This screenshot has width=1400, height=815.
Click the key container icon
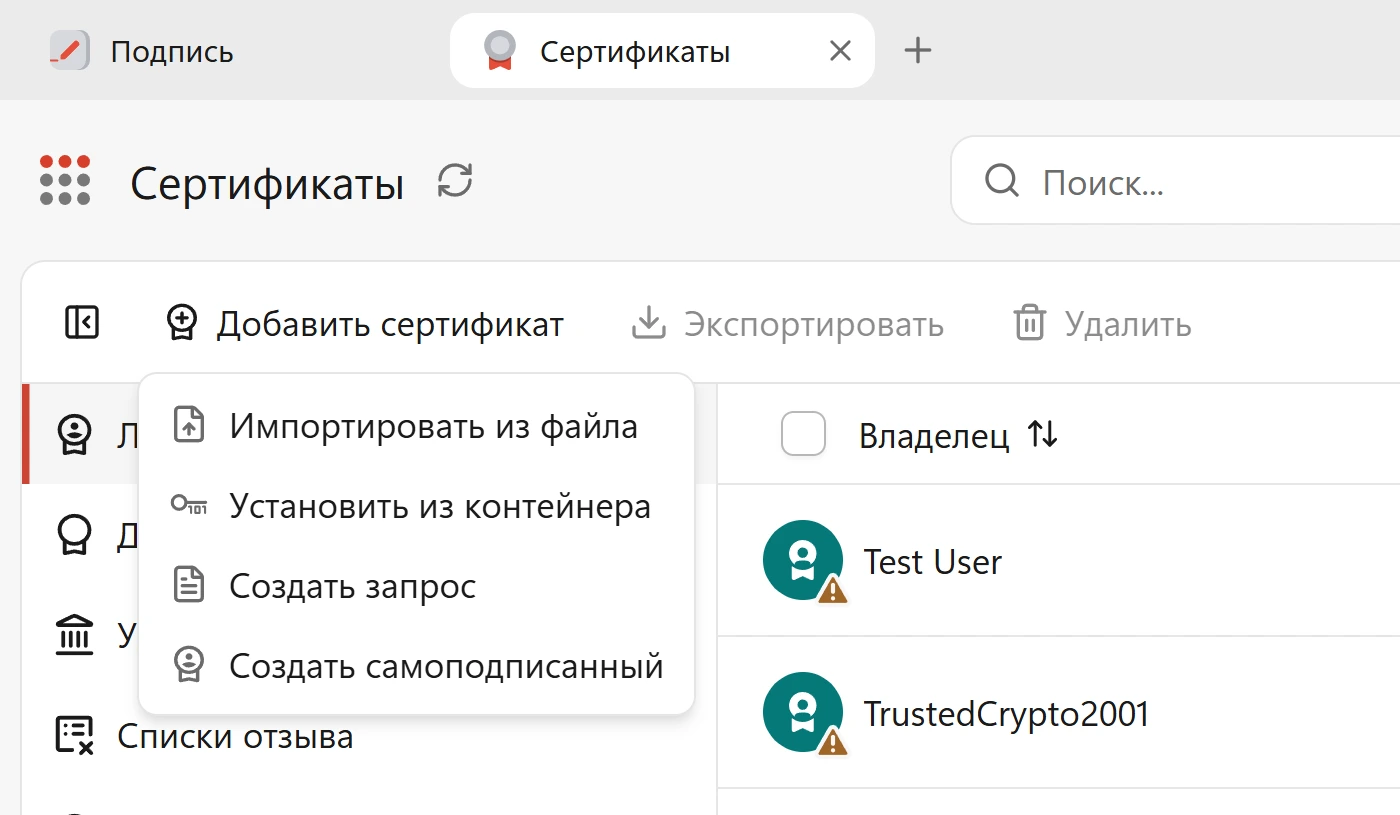189,505
